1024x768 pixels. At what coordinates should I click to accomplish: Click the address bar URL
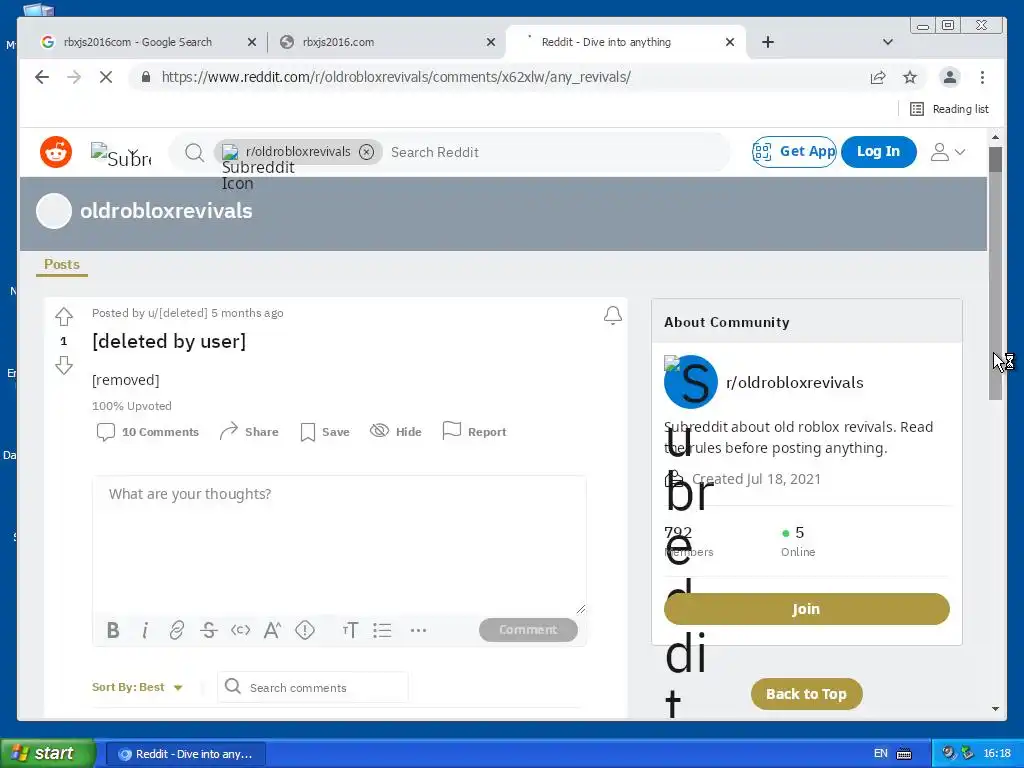click(x=396, y=77)
